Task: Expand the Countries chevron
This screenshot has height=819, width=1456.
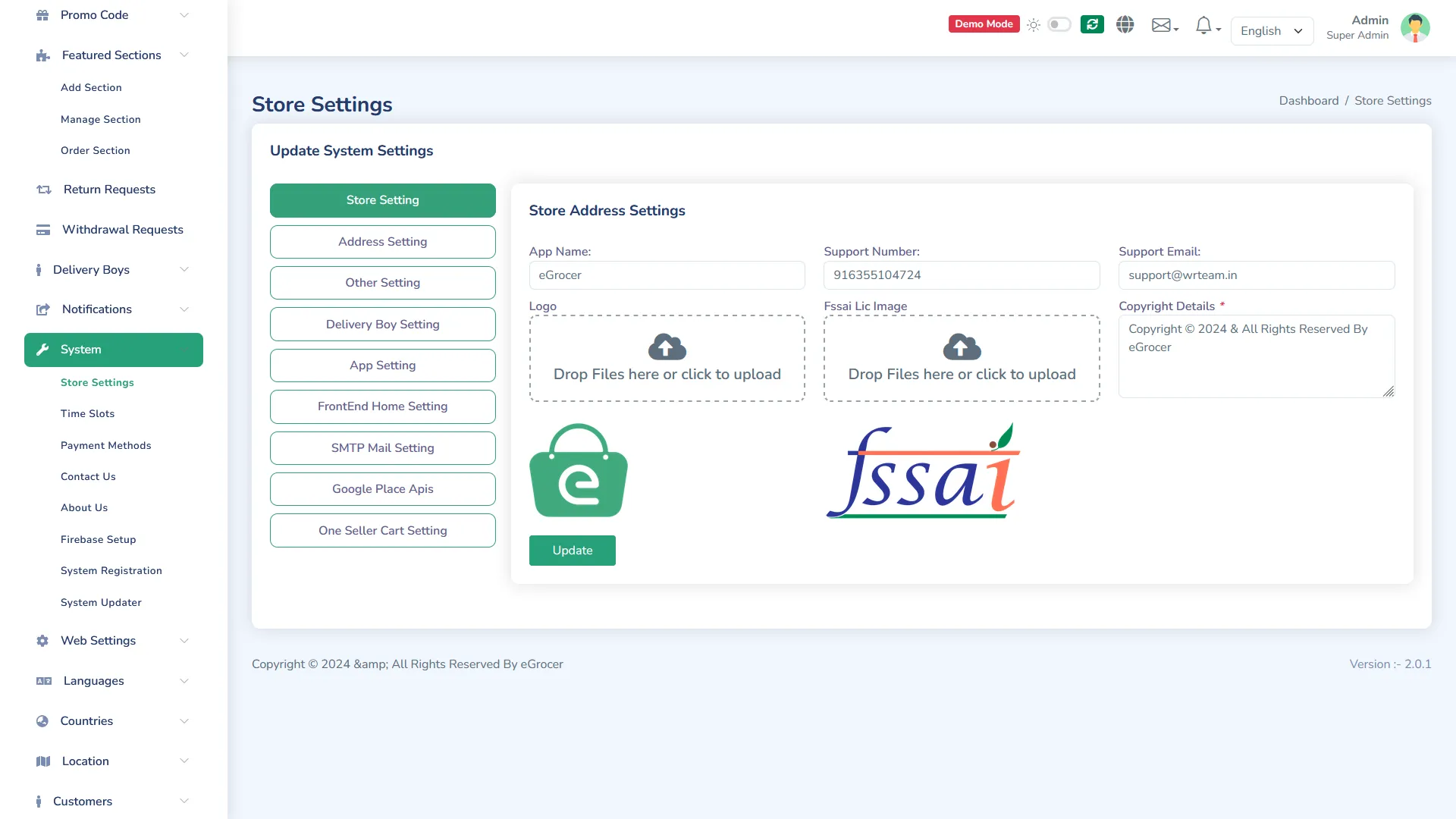Action: tap(184, 721)
